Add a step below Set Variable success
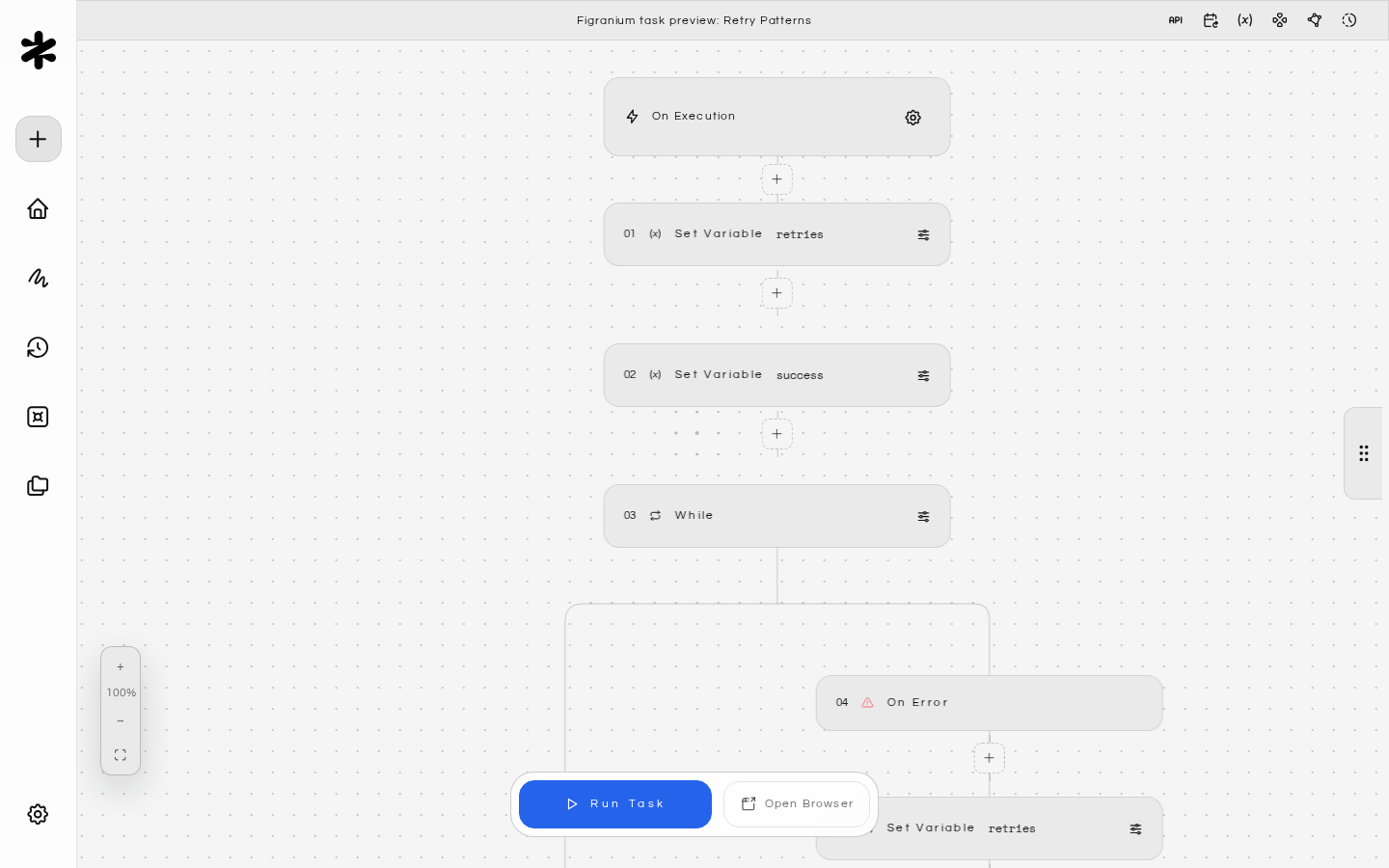1389x868 pixels. click(776, 434)
